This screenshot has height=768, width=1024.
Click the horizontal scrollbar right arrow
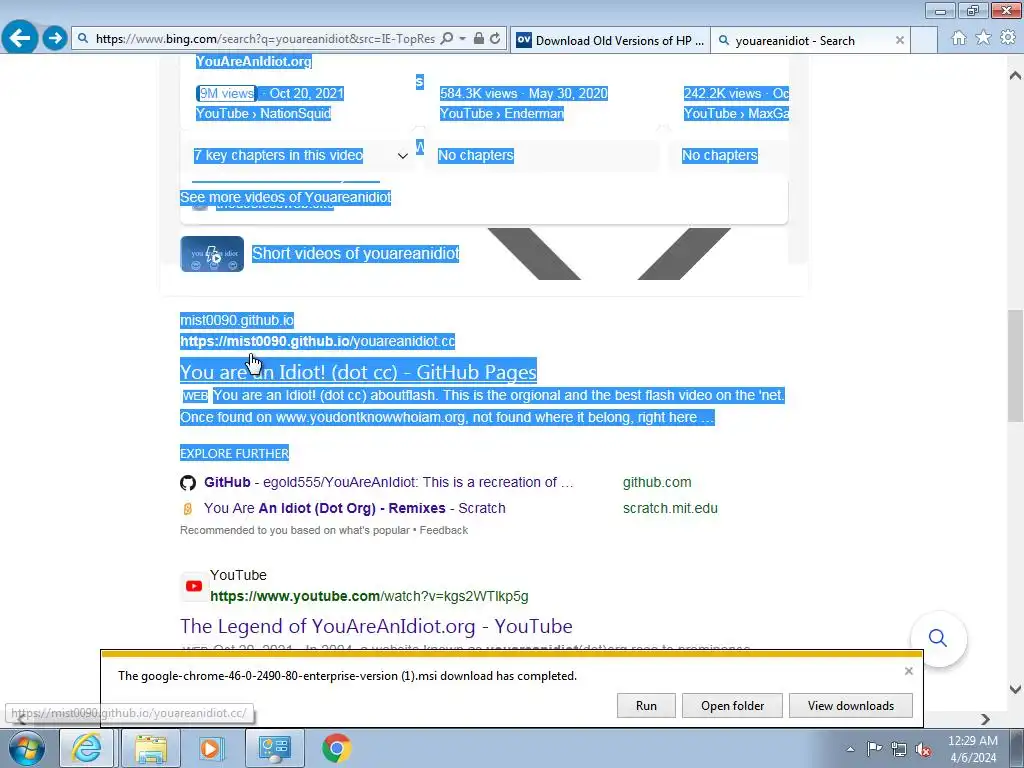[x=985, y=719]
